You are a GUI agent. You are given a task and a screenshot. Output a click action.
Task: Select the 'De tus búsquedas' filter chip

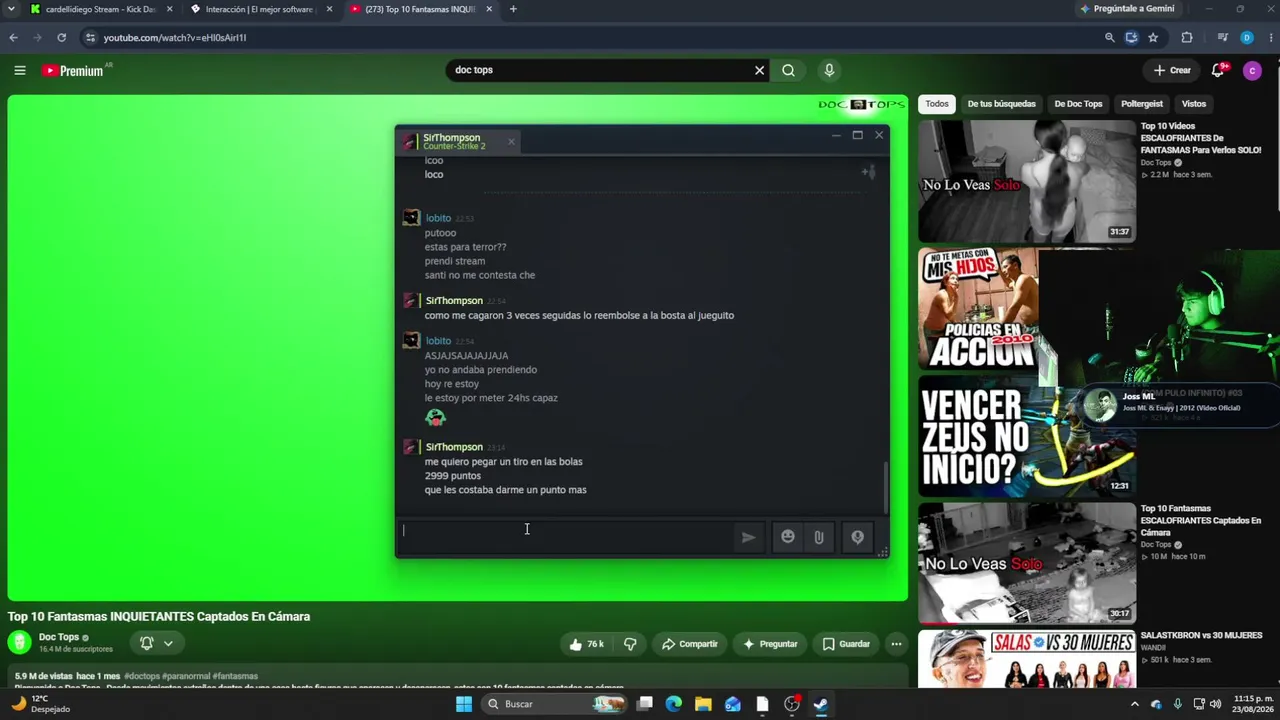tap(1001, 104)
